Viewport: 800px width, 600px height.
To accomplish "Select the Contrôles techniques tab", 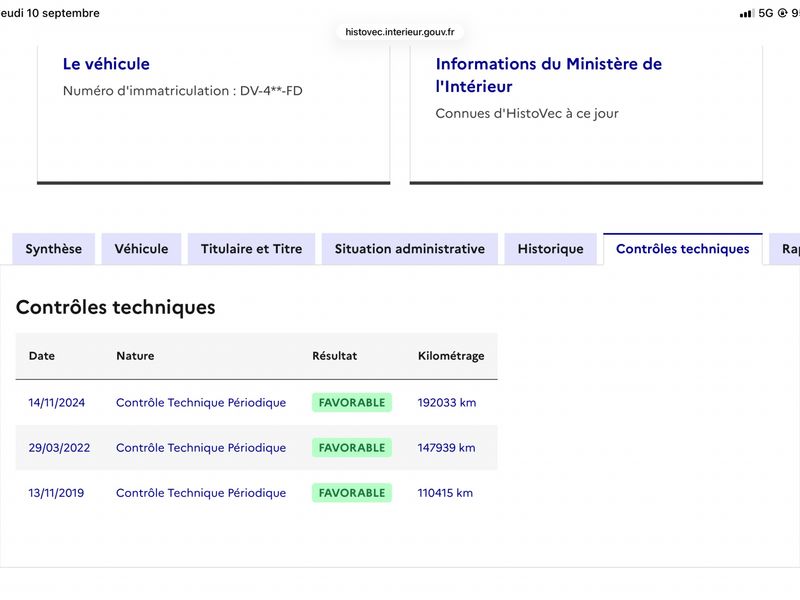I will tap(683, 249).
